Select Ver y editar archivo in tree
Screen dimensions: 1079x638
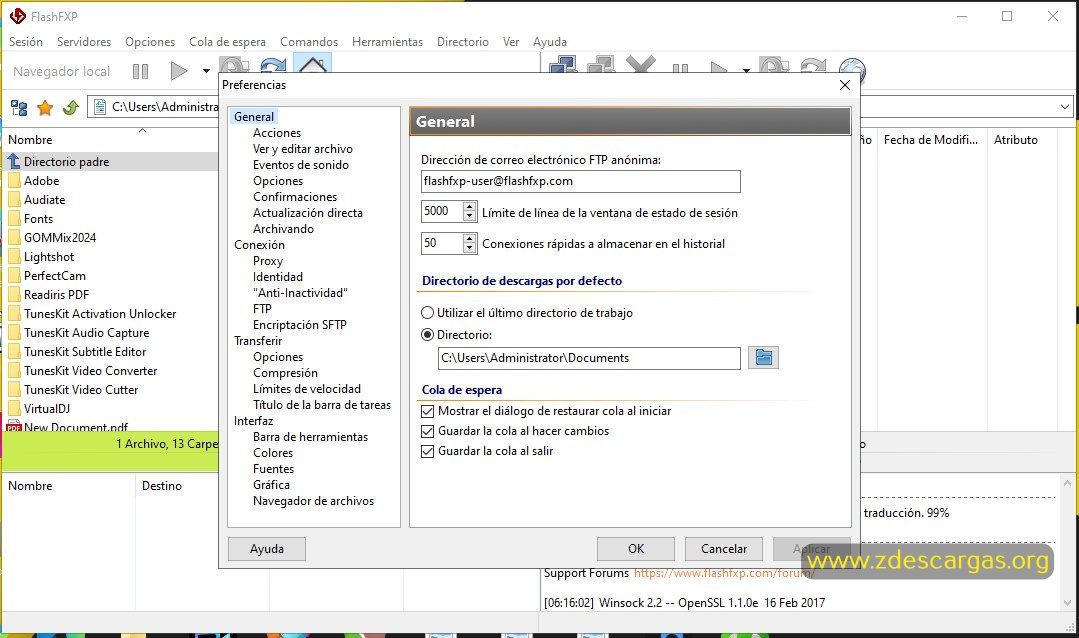click(x=303, y=149)
